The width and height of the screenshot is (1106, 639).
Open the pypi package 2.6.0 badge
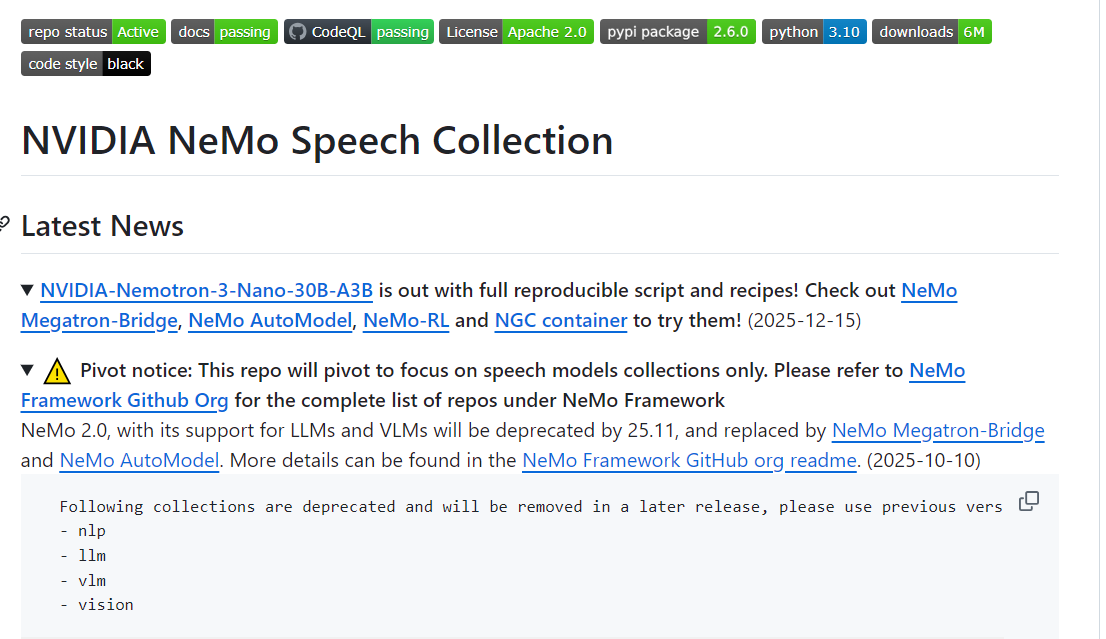677,32
